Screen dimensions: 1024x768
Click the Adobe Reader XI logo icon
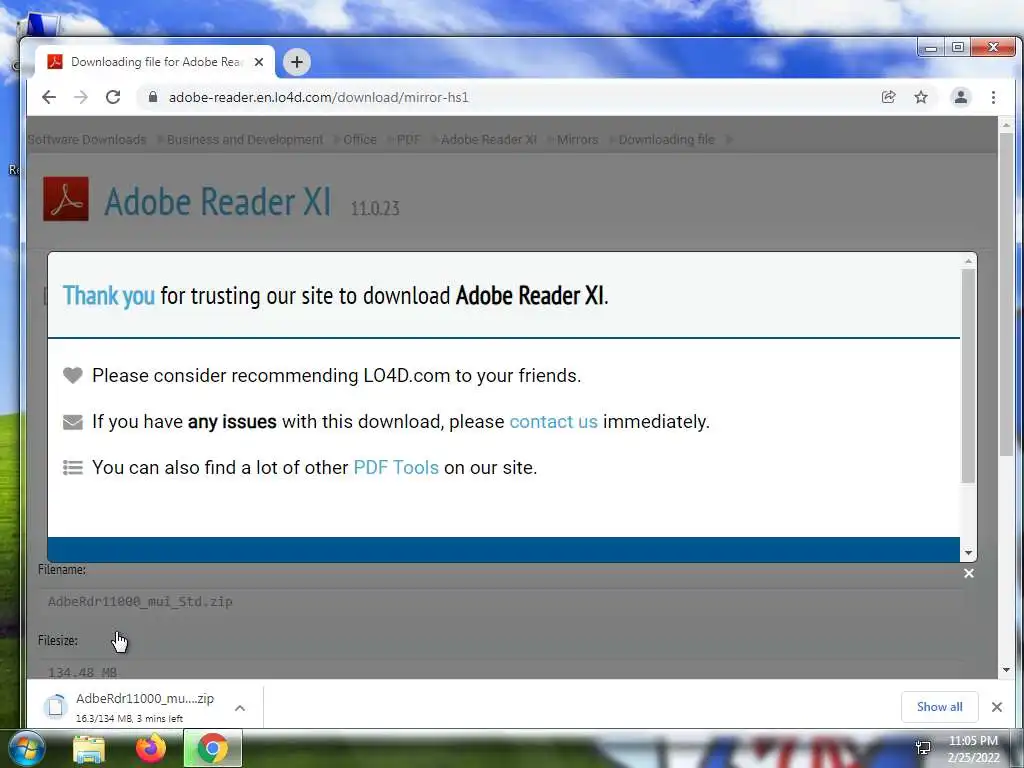pyautogui.click(x=66, y=199)
